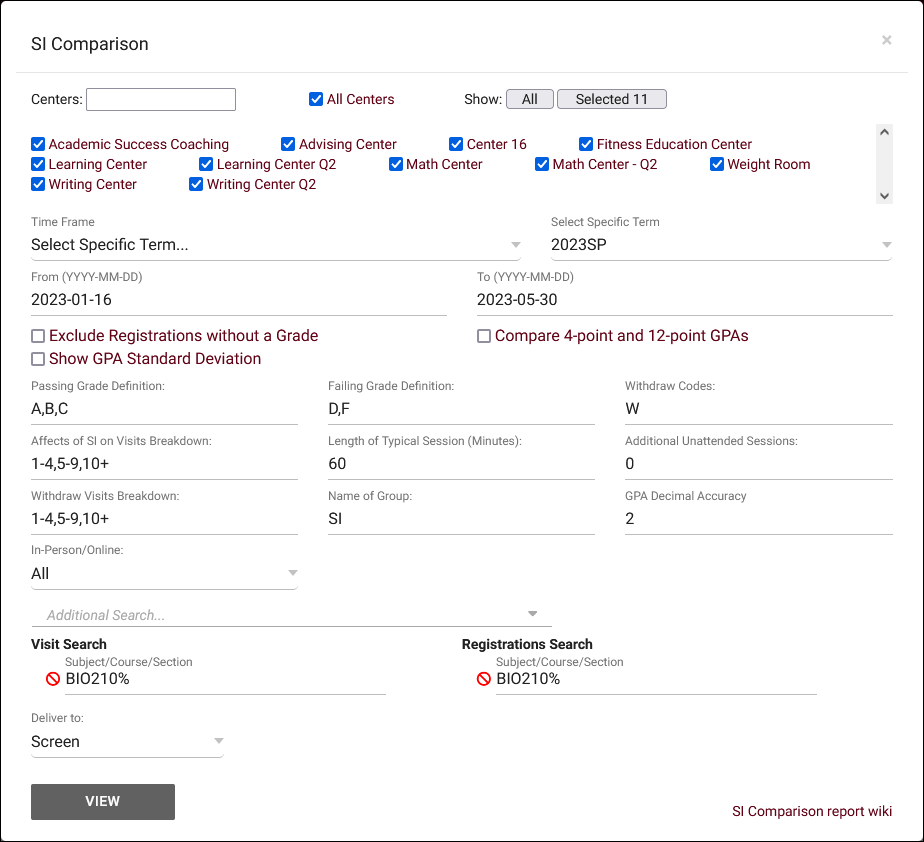Image resolution: width=924 pixels, height=842 pixels.
Task: Uncheck the Weight Room center
Action: (x=717, y=164)
